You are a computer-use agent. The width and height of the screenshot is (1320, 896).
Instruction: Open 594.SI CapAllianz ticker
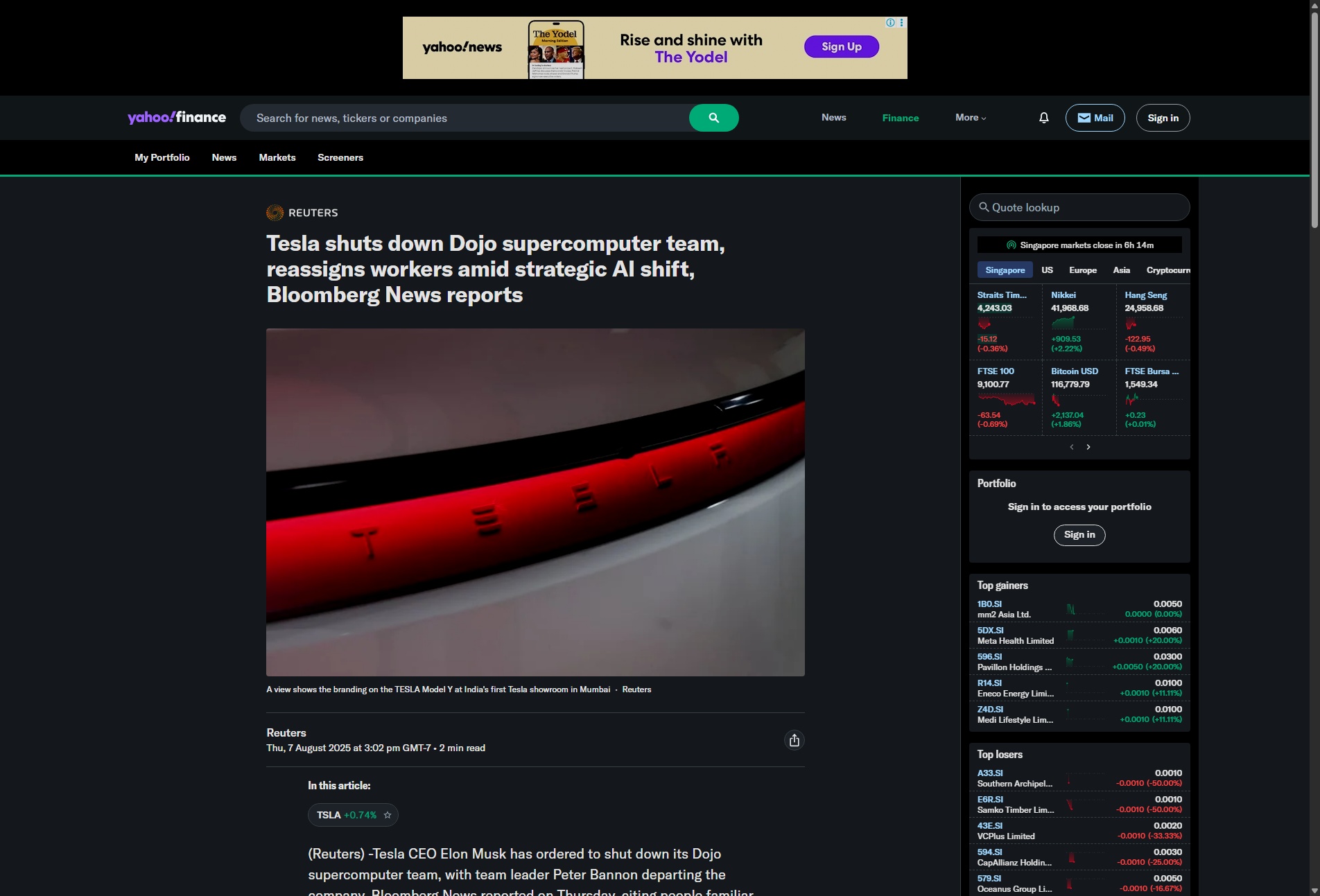coord(989,852)
